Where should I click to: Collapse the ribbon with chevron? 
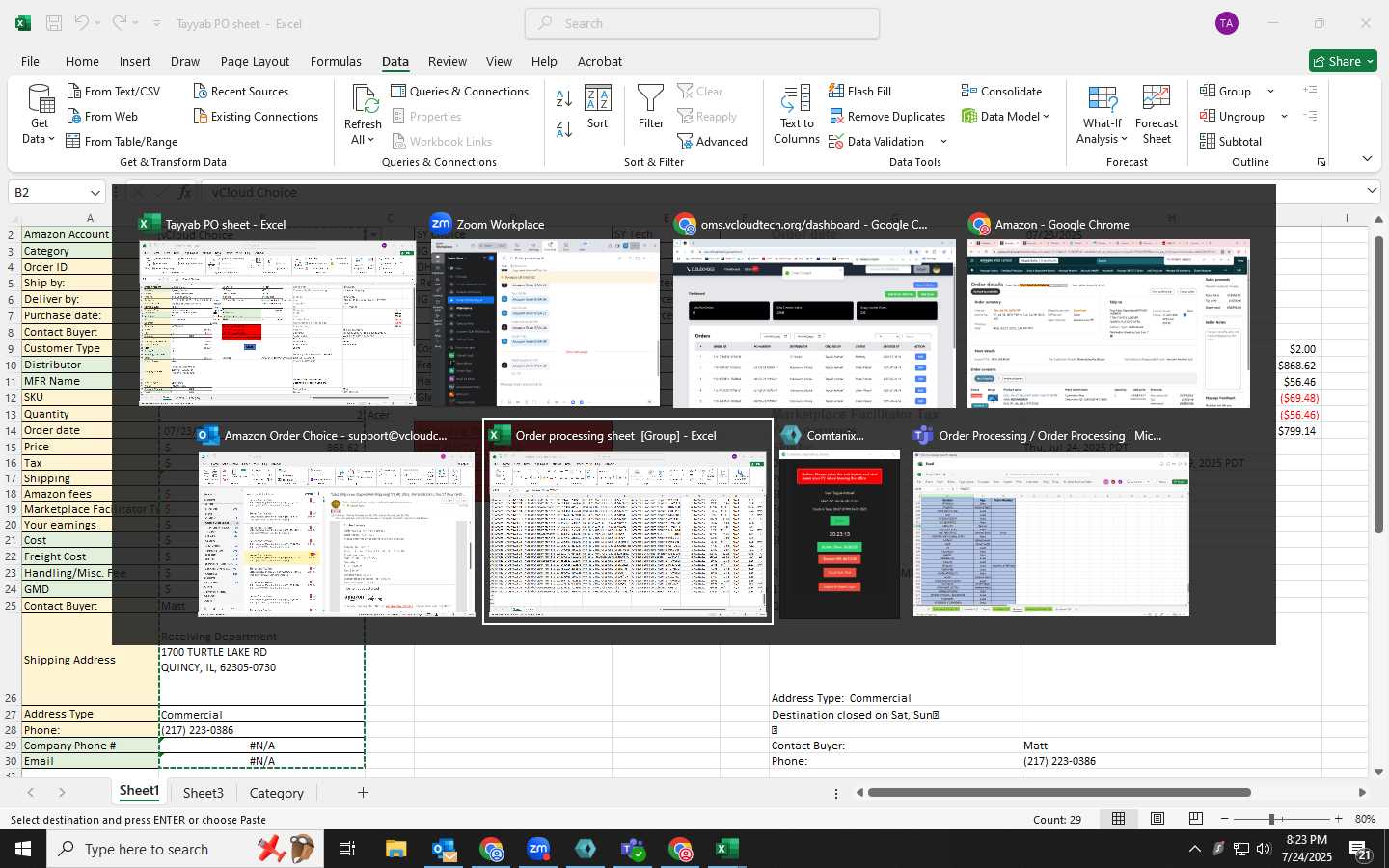pos(1367,159)
